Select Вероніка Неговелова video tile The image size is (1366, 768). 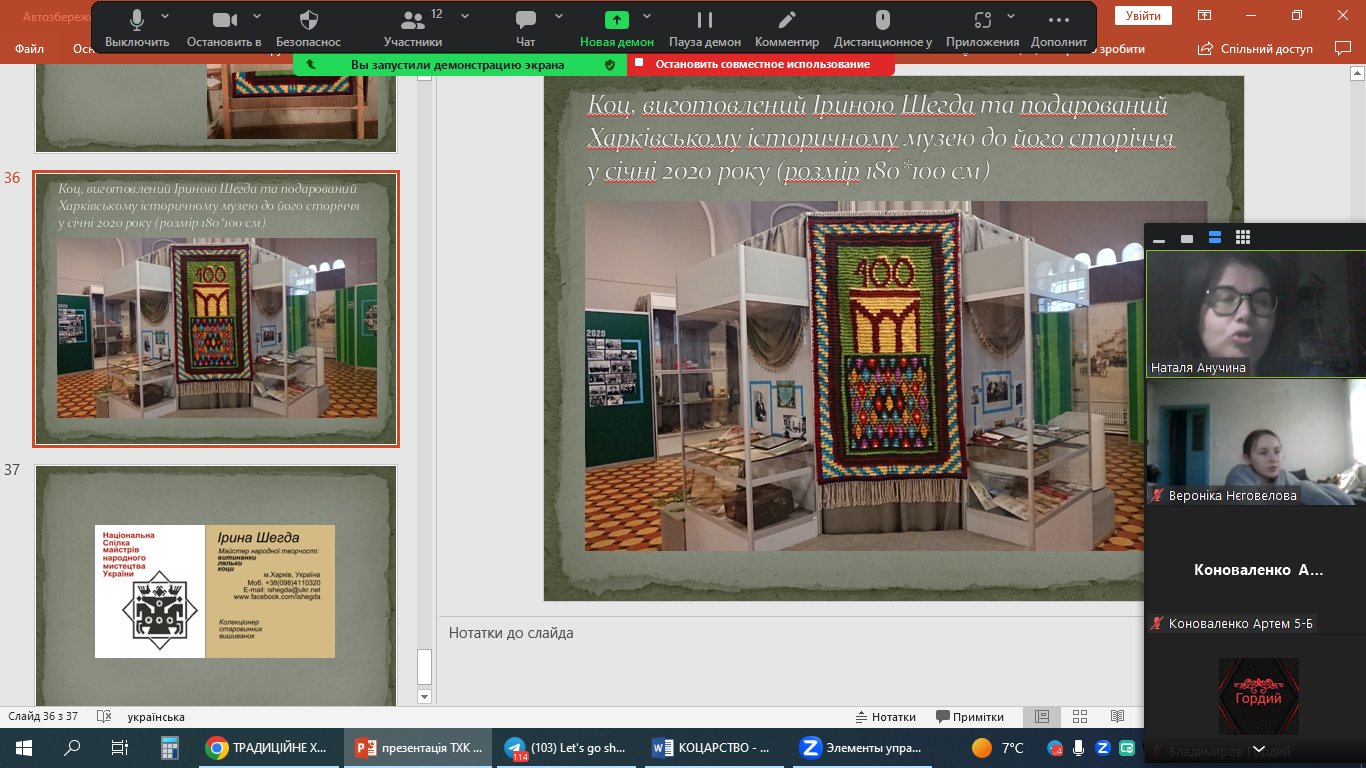pos(1256,441)
